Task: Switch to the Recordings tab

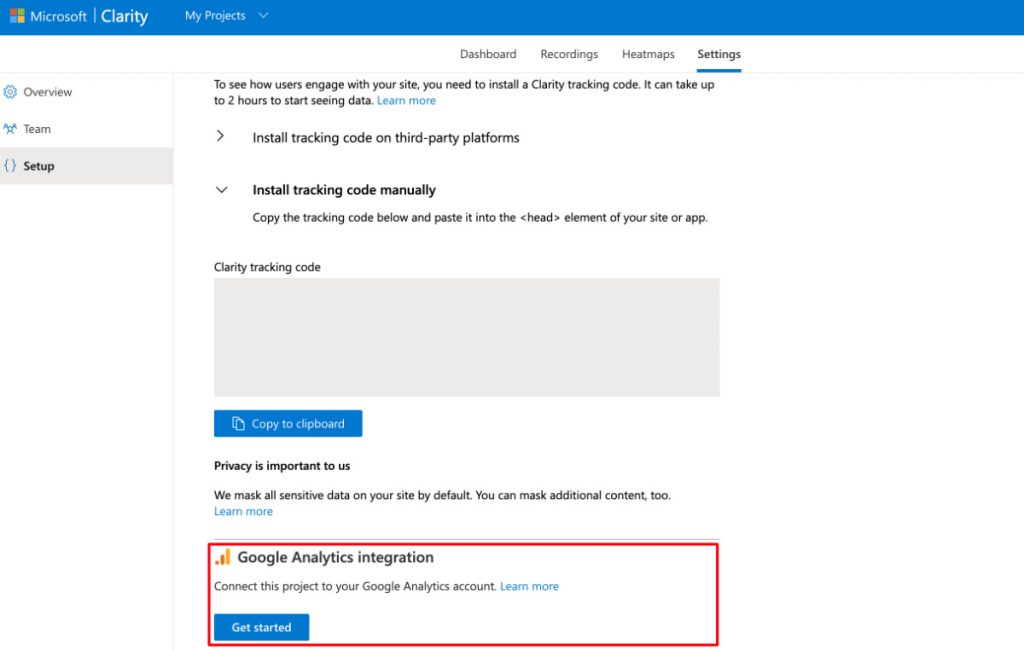Action: pyautogui.click(x=569, y=54)
